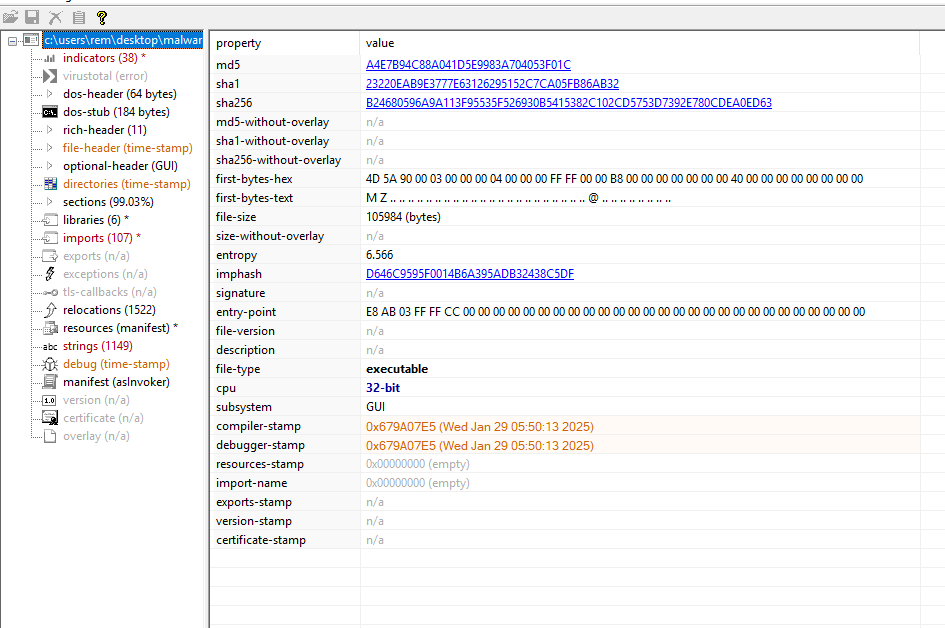Open directories (time-stamp) entry
Viewport: 945px width, 628px height.
127,184
